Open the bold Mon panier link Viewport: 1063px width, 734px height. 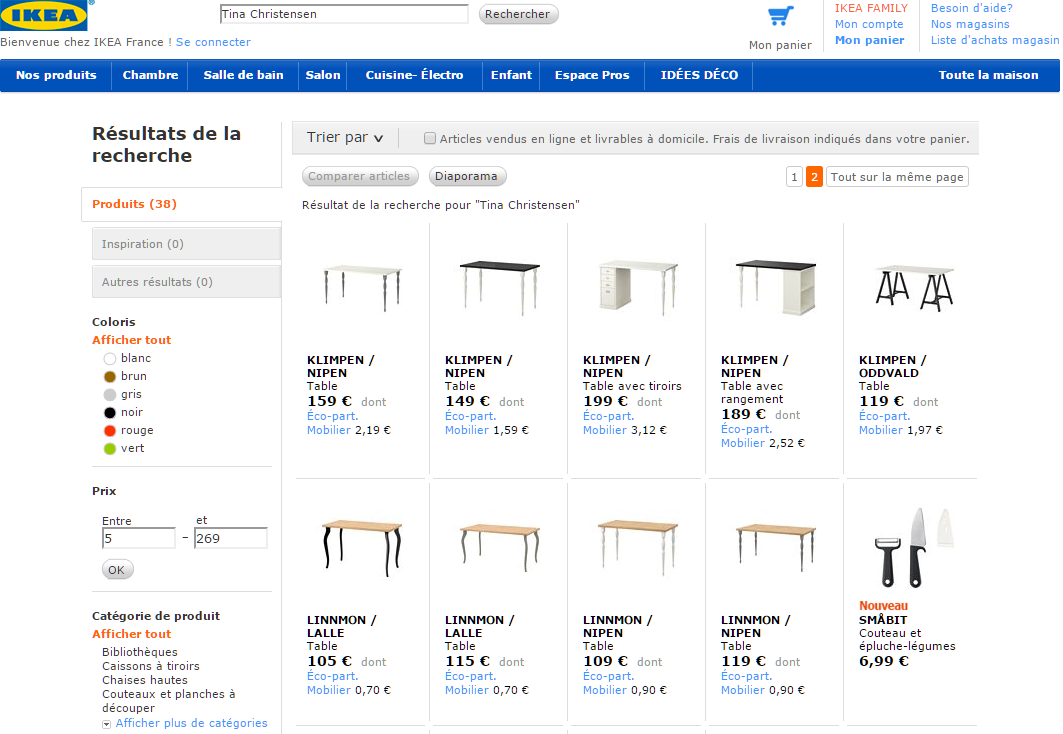pyautogui.click(x=870, y=41)
